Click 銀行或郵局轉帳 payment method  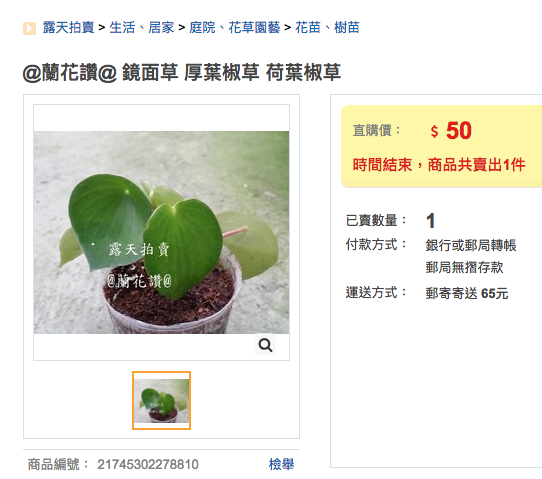[x=471, y=245]
